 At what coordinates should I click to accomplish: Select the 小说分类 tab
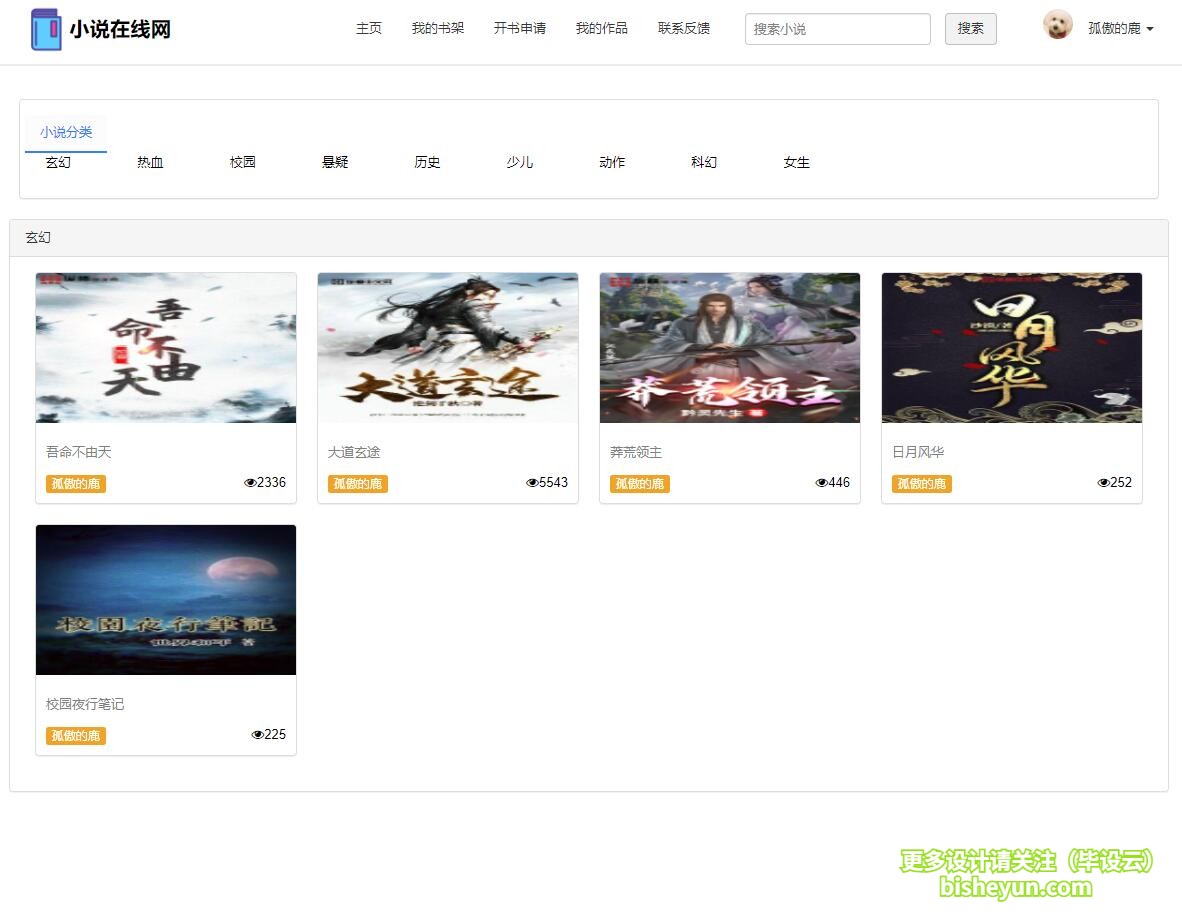tap(66, 133)
